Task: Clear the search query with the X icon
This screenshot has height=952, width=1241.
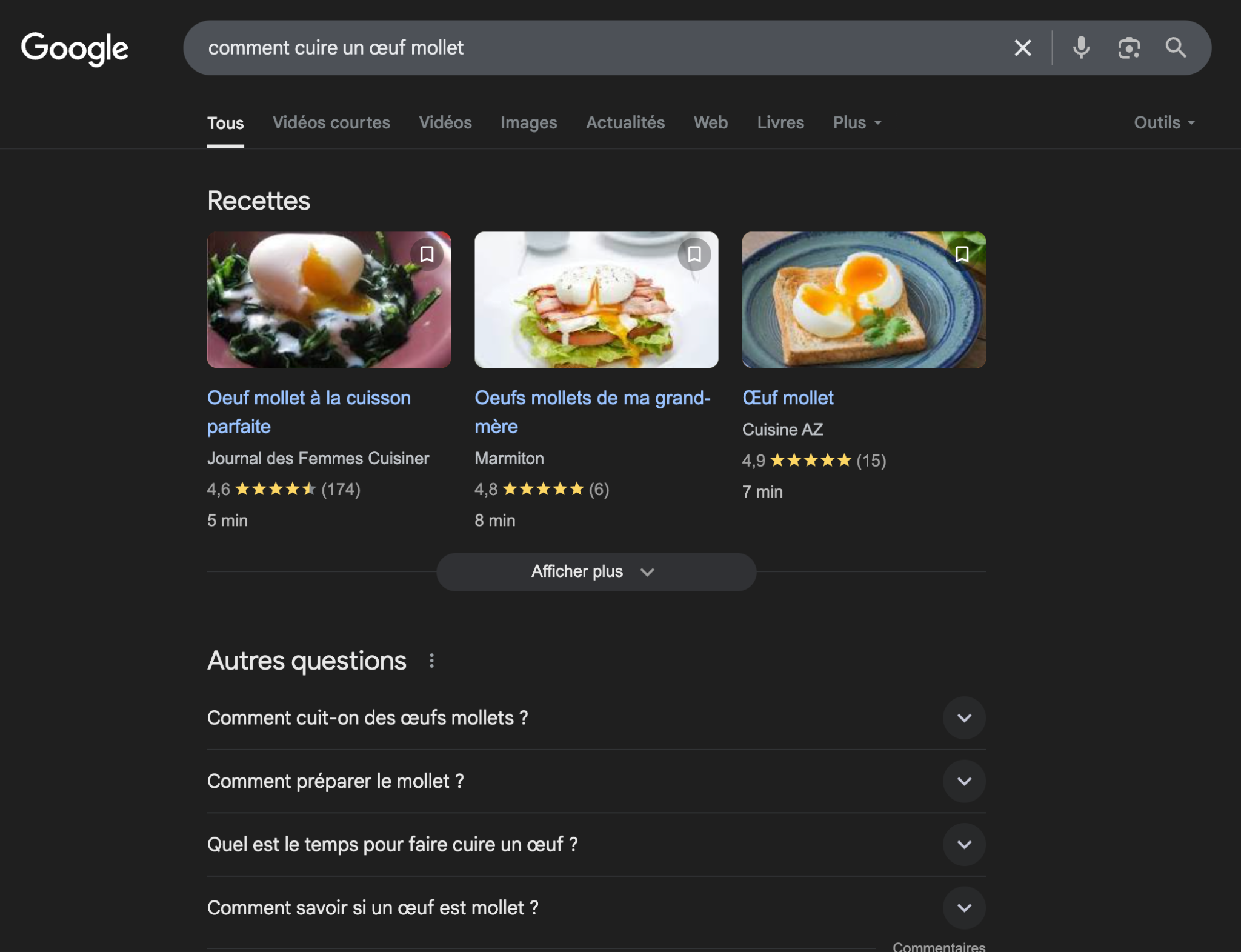Action: click(1022, 48)
